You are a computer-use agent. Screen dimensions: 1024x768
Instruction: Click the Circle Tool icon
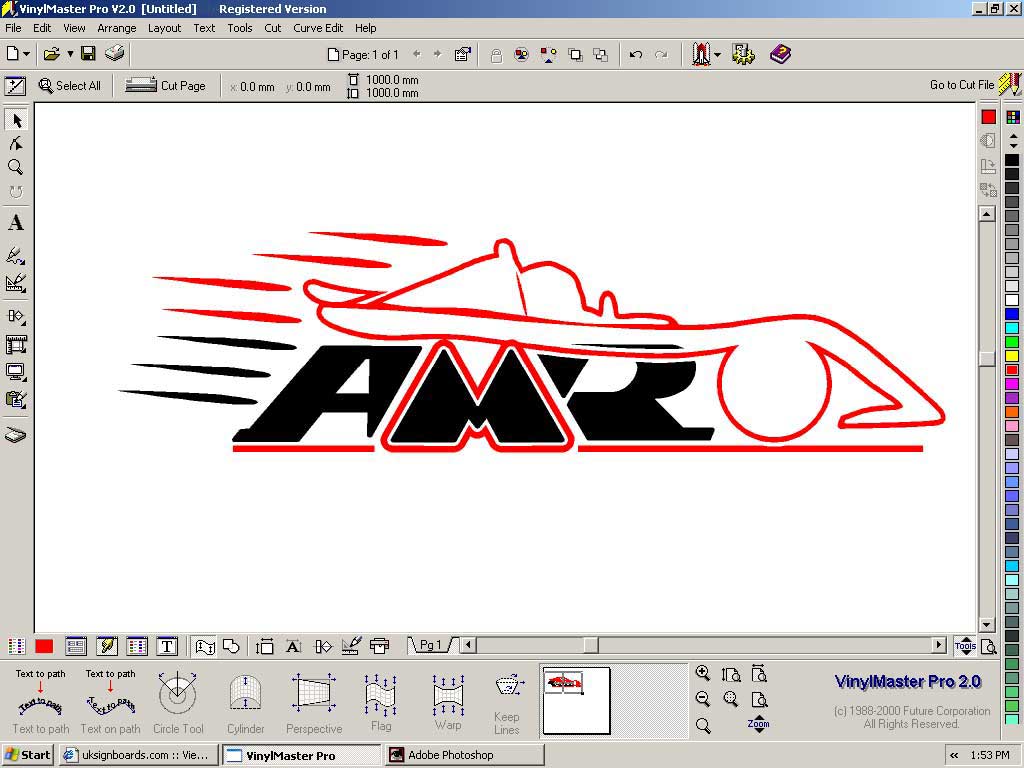coord(178,692)
